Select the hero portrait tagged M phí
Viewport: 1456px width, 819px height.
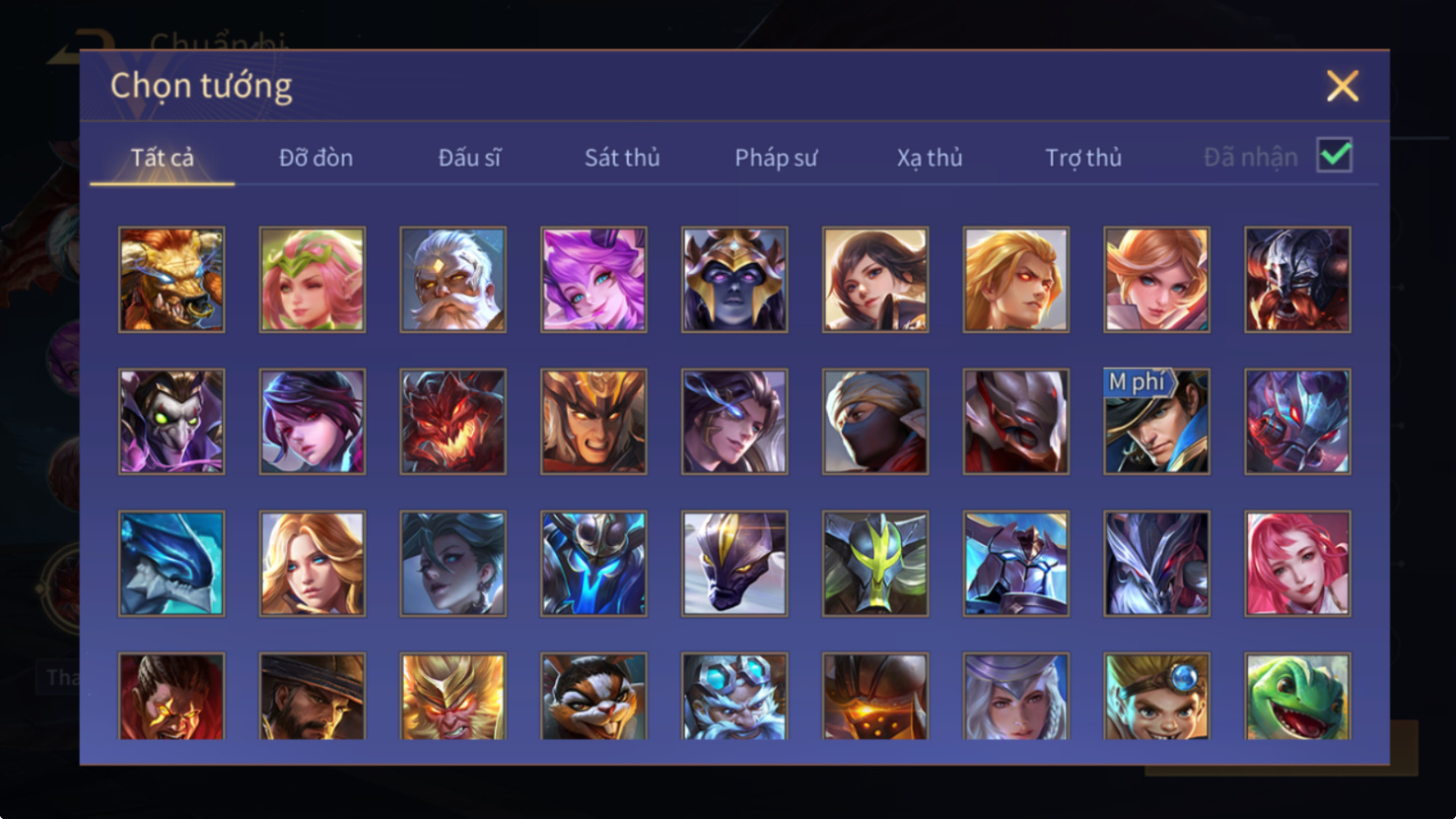pyautogui.click(x=1156, y=422)
